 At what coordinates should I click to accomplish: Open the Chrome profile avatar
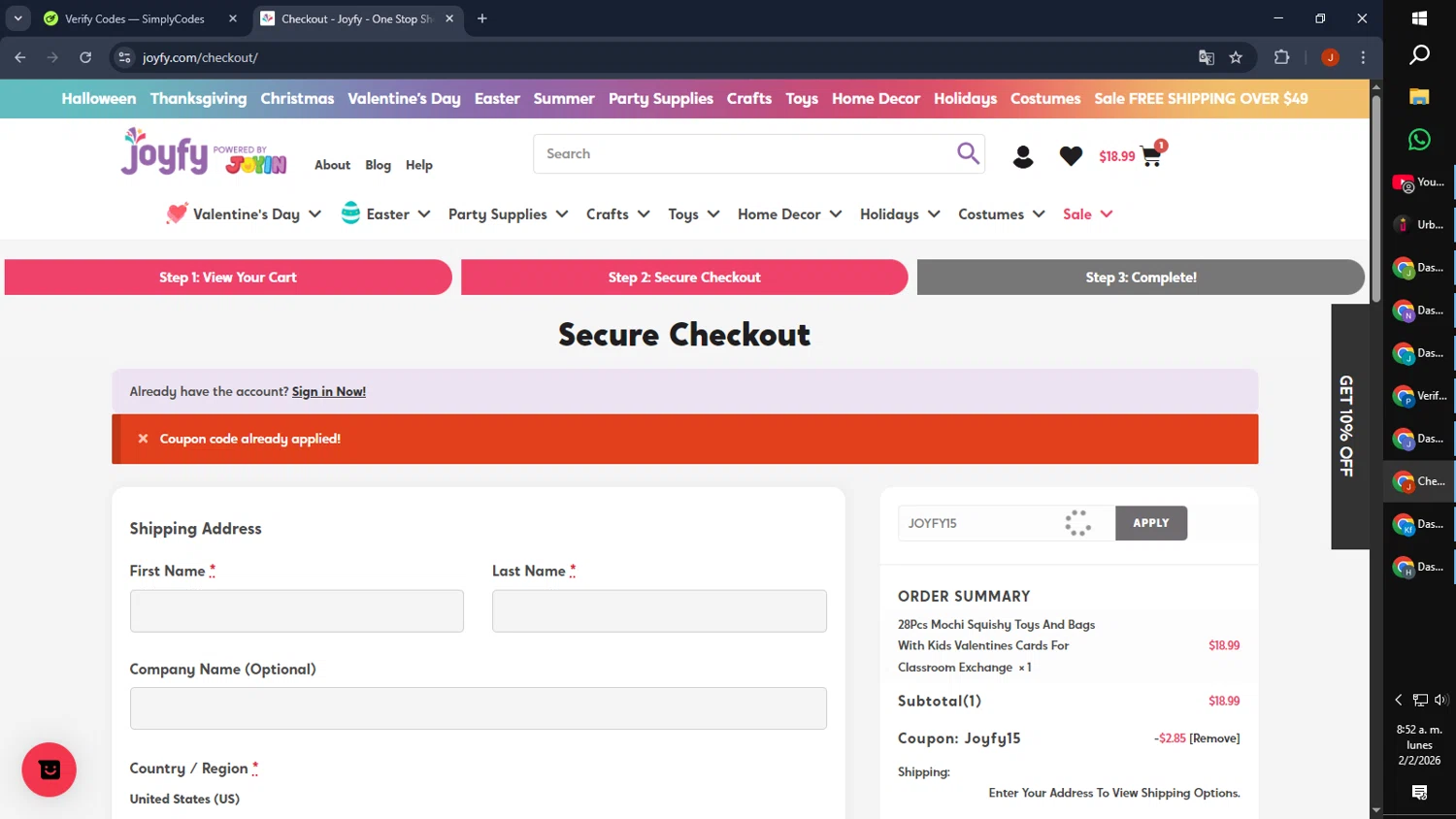[1330, 57]
